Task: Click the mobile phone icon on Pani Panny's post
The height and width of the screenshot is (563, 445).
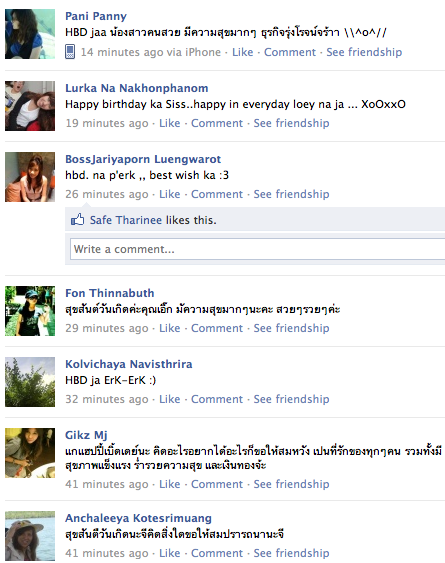Action: click(70, 52)
